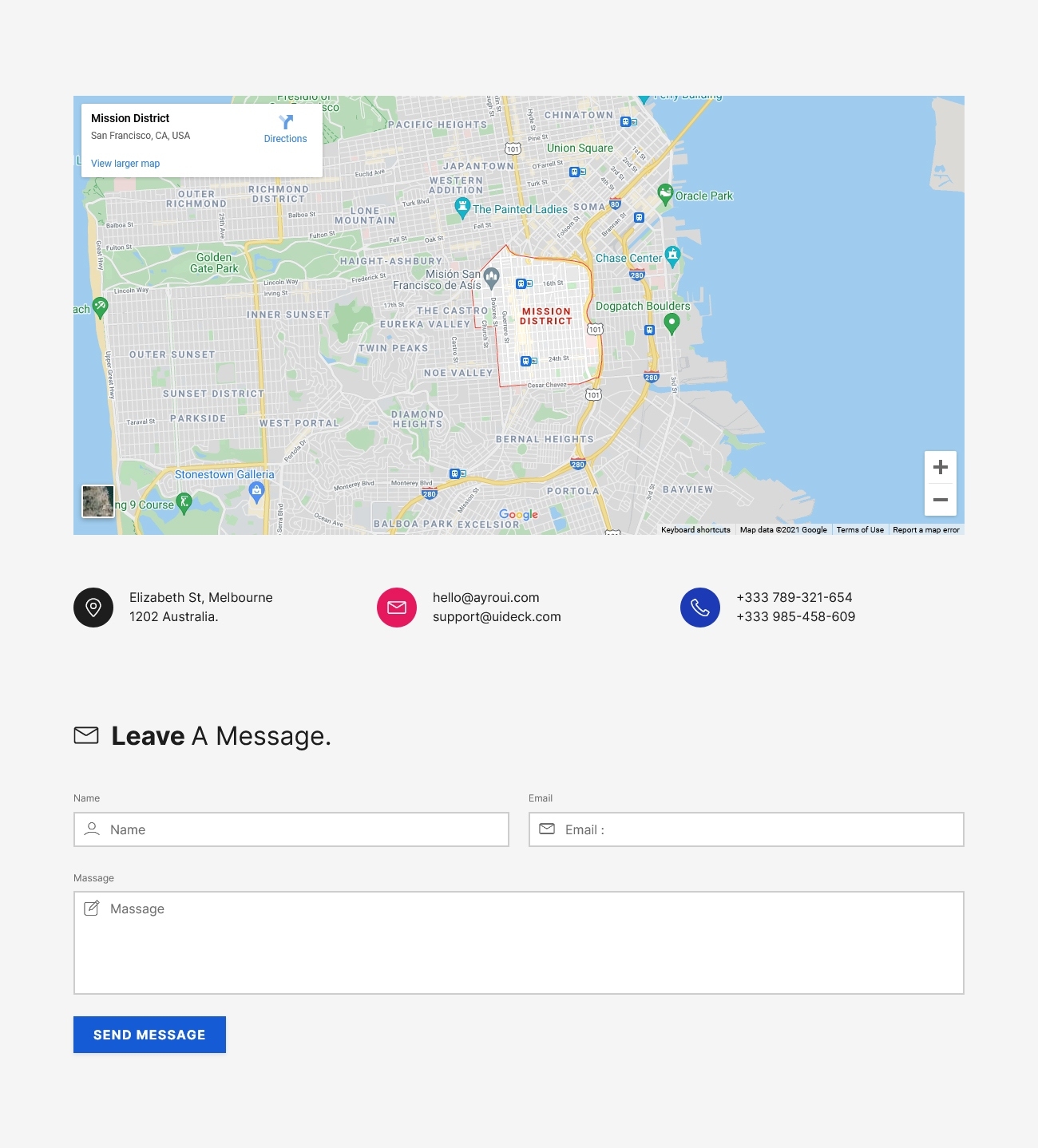Image resolution: width=1038 pixels, height=1148 pixels.
Task: Click hello@ayroui.com email address
Action: point(486,597)
